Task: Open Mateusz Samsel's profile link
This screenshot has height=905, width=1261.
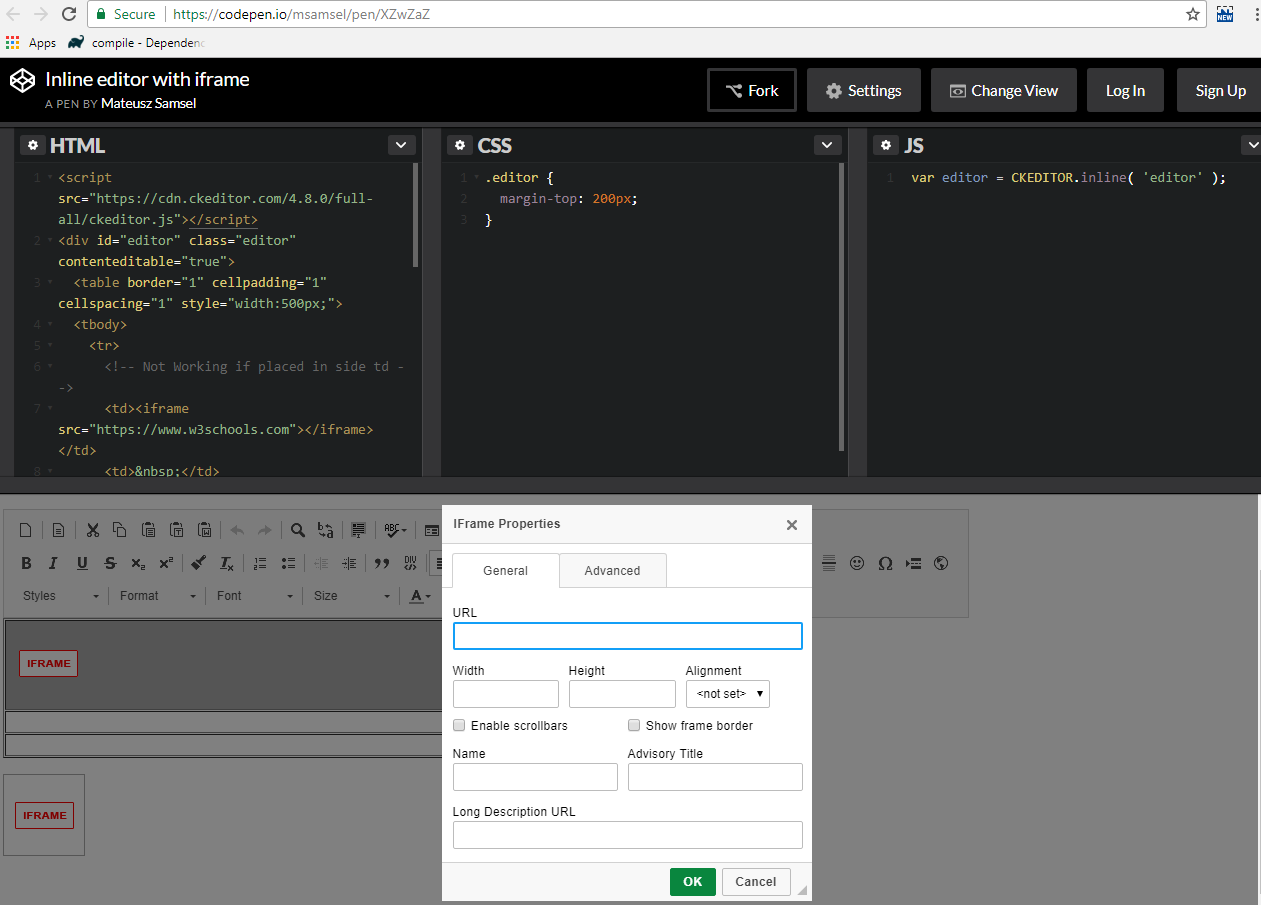Action: tap(149, 103)
